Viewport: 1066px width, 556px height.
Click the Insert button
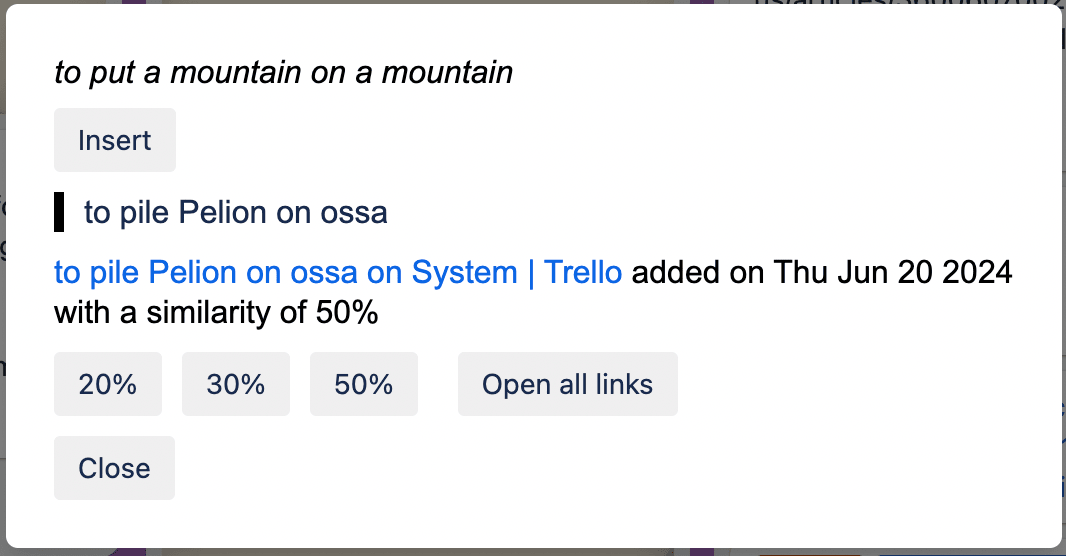(x=115, y=140)
